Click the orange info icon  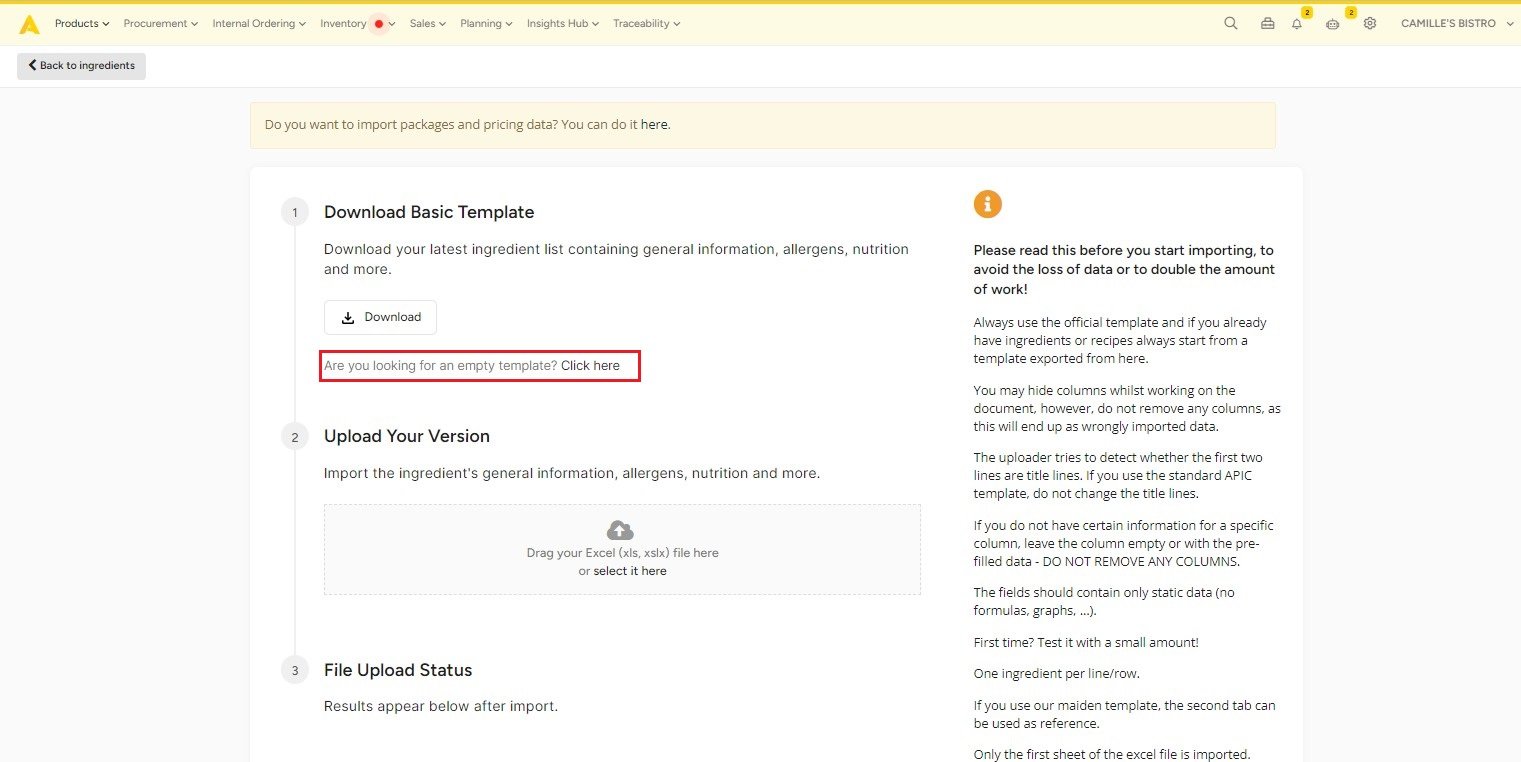[x=987, y=204]
